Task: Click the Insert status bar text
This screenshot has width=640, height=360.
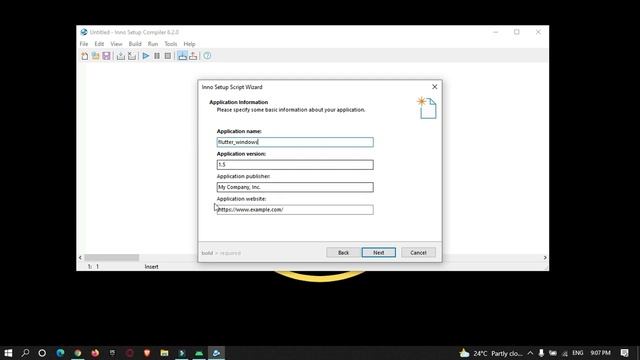Action: click(151, 267)
